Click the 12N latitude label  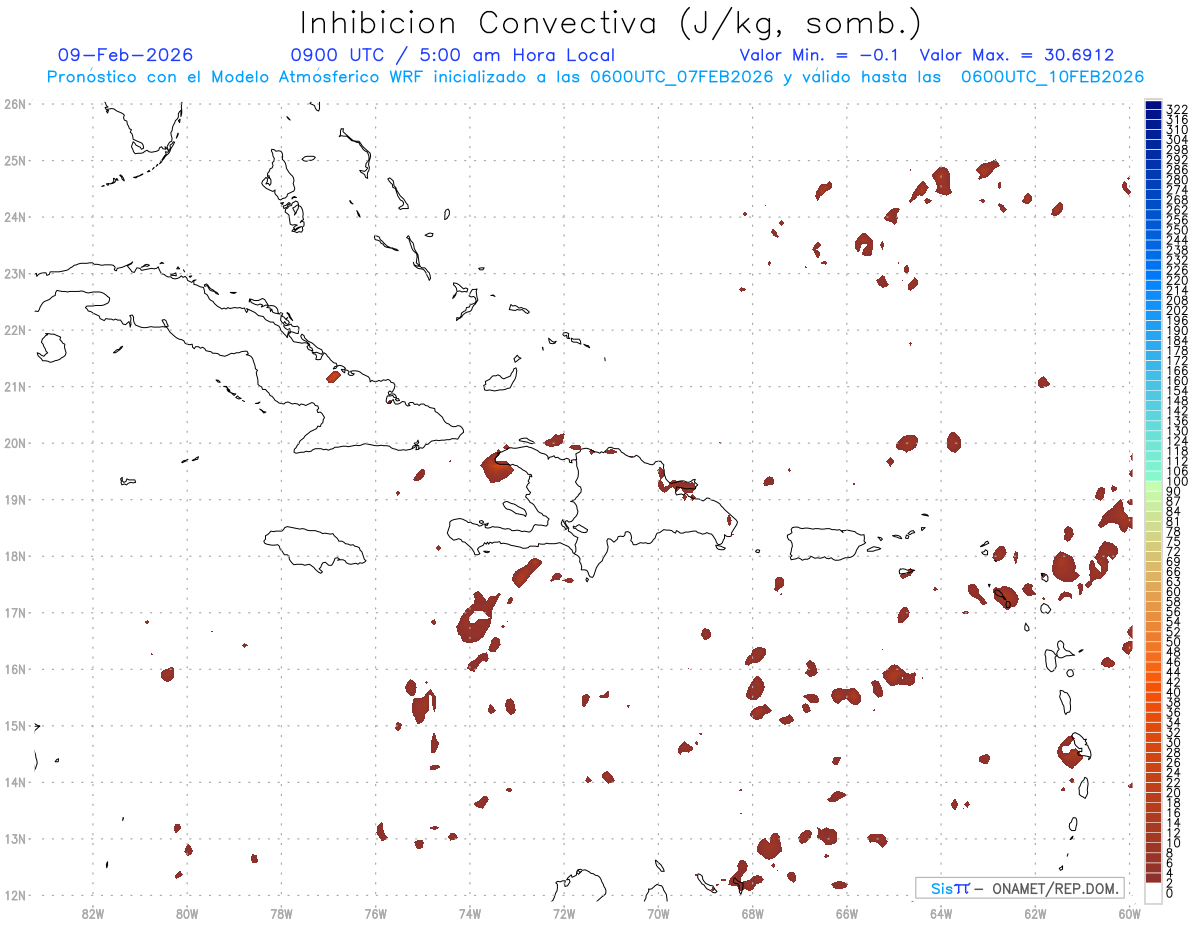click(x=14, y=895)
